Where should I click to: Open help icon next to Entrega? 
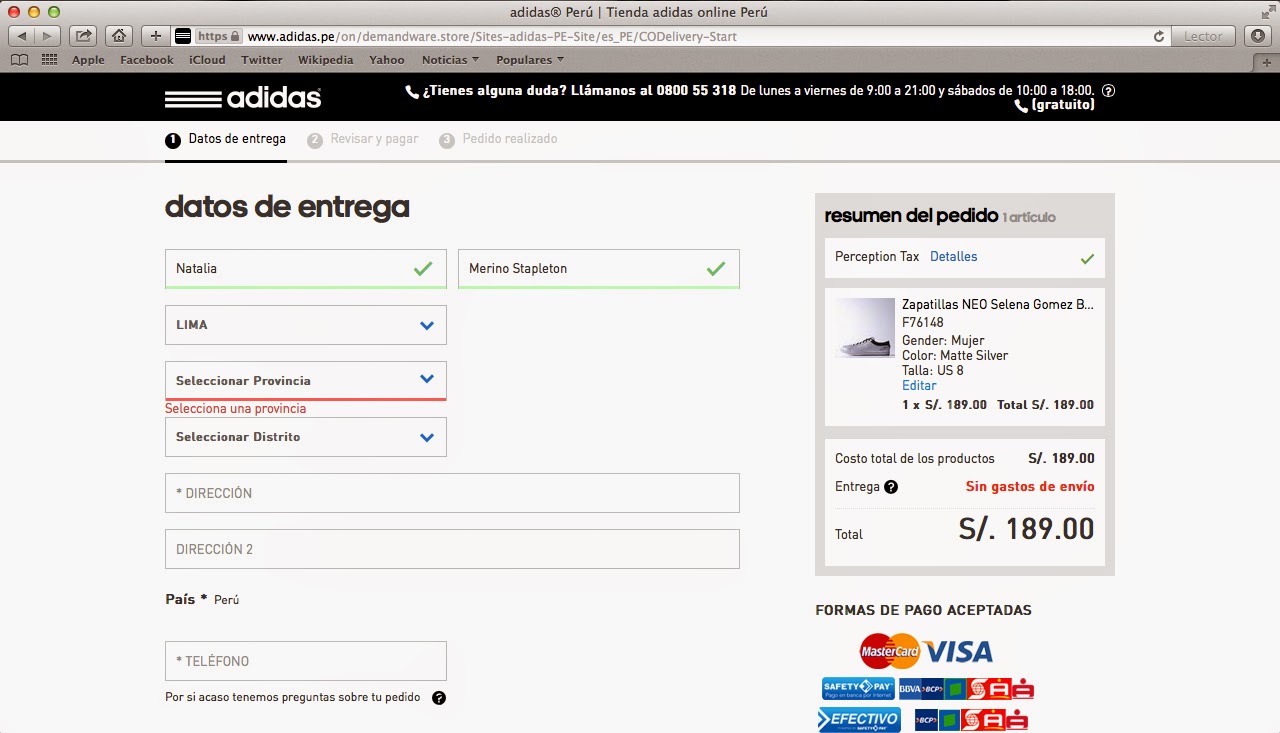[x=891, y=487]
